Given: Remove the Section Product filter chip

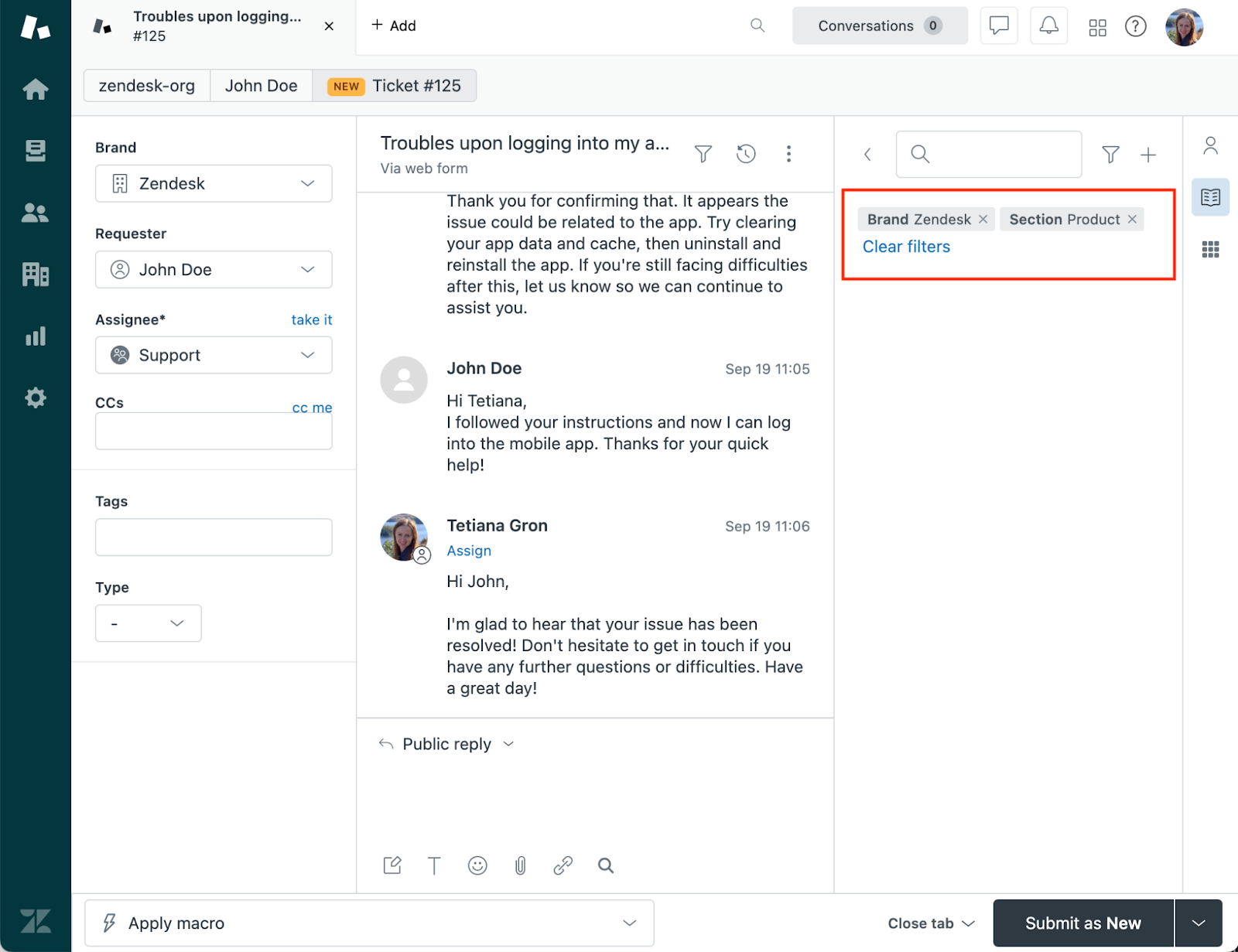Looking at the screenshot, I should [1132, 220].
